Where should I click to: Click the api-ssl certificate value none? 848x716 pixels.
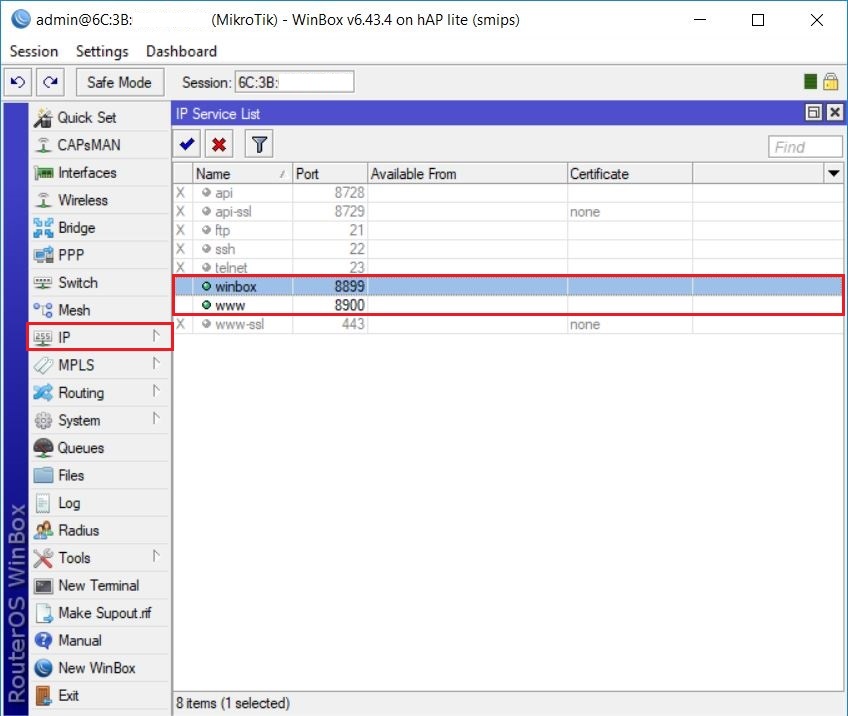tap(585, 212)
